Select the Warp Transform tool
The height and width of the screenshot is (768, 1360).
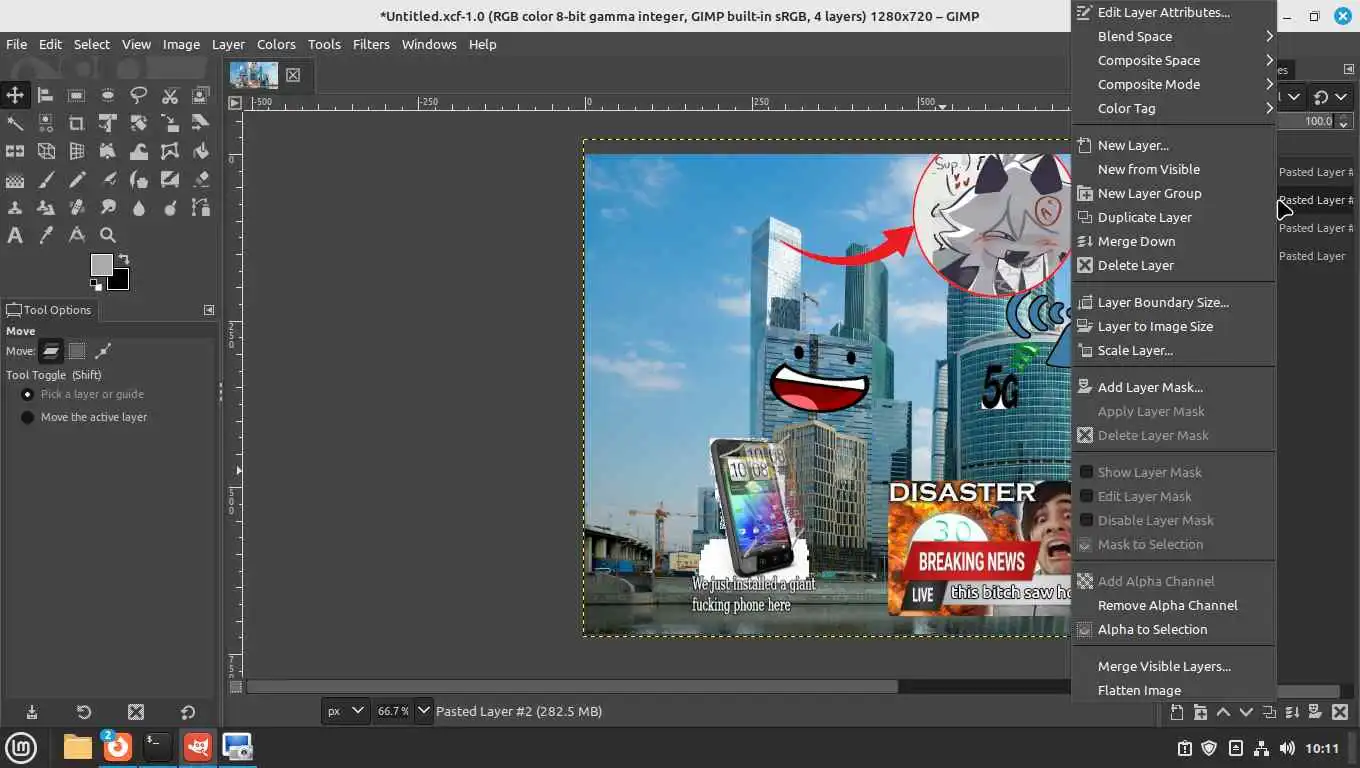tap(139, 152)
